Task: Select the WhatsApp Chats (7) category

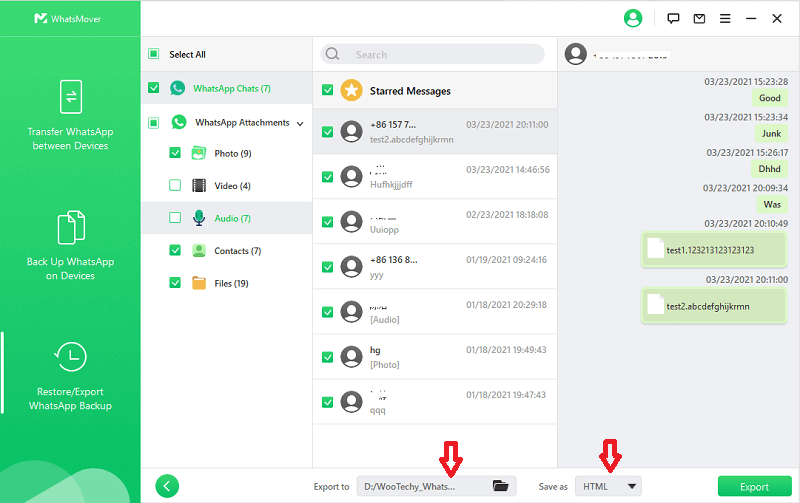Action: point(231,88)
